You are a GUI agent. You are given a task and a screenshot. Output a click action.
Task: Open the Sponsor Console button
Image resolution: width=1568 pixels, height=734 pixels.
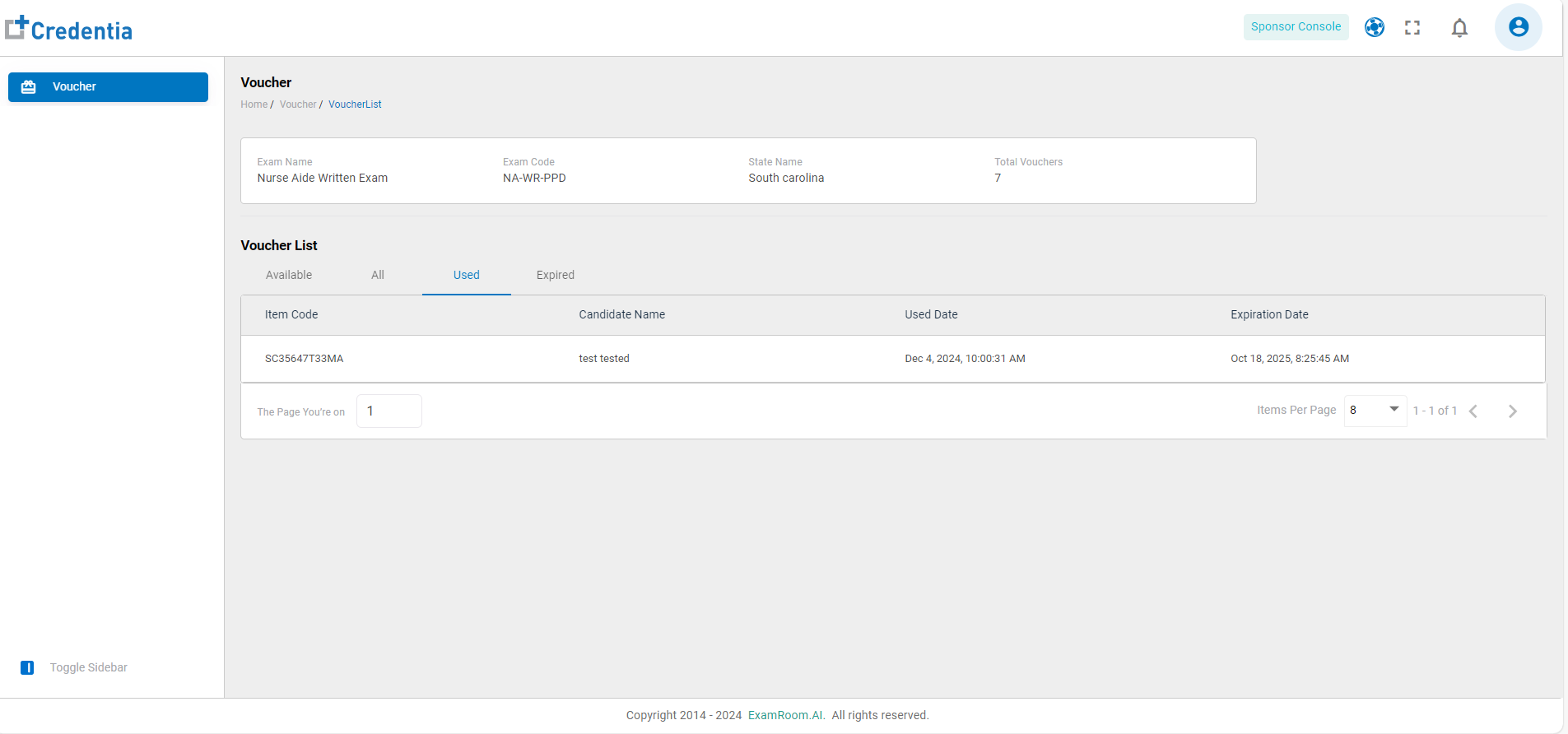pos(1296,27)
